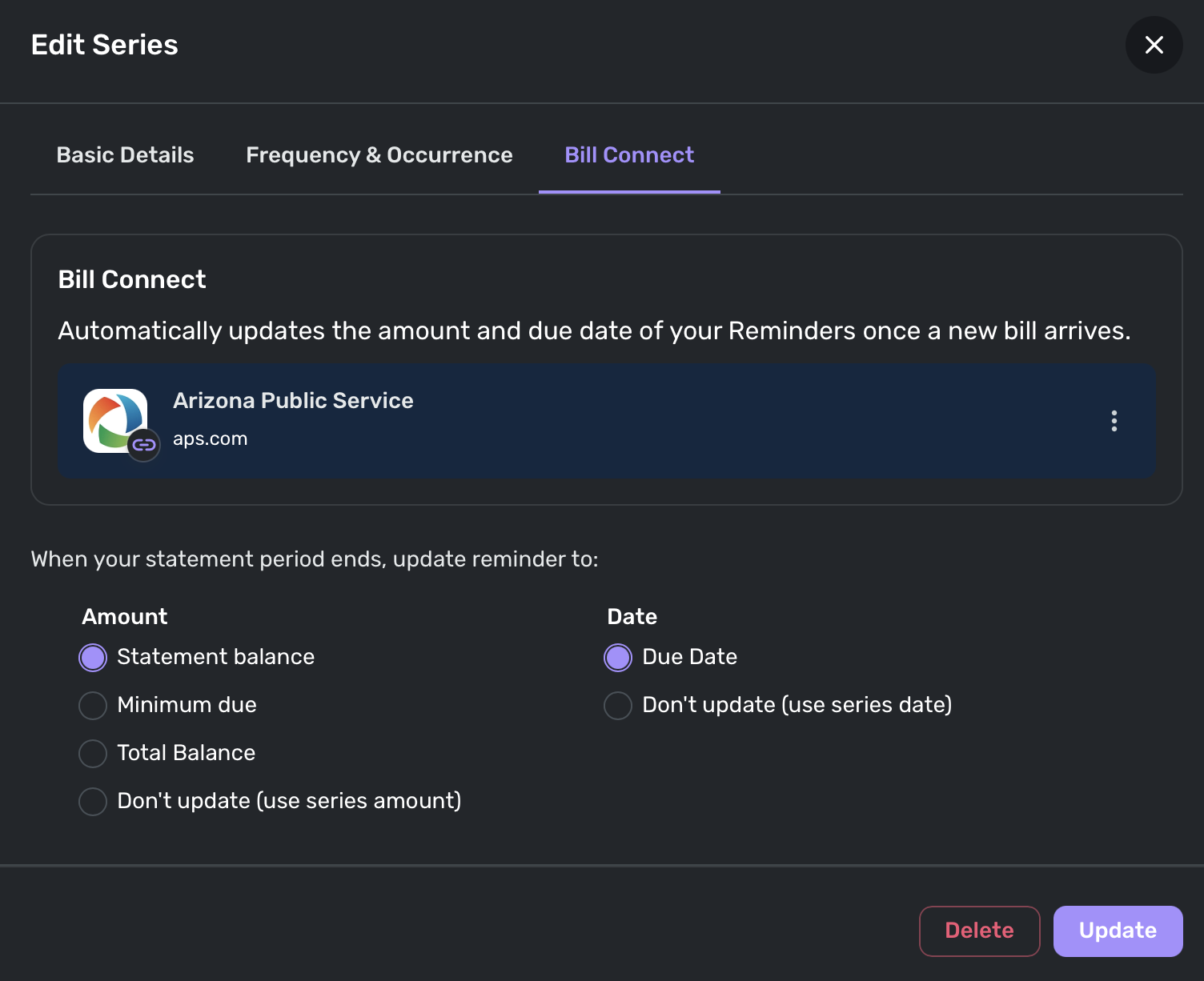Click the Update button

coord(1118,931)
